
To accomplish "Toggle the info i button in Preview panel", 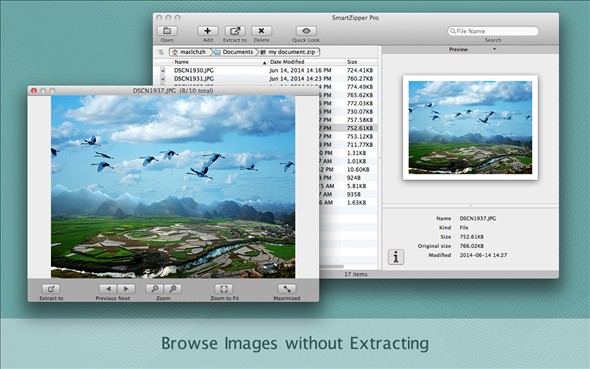I will tap(396, 257).
